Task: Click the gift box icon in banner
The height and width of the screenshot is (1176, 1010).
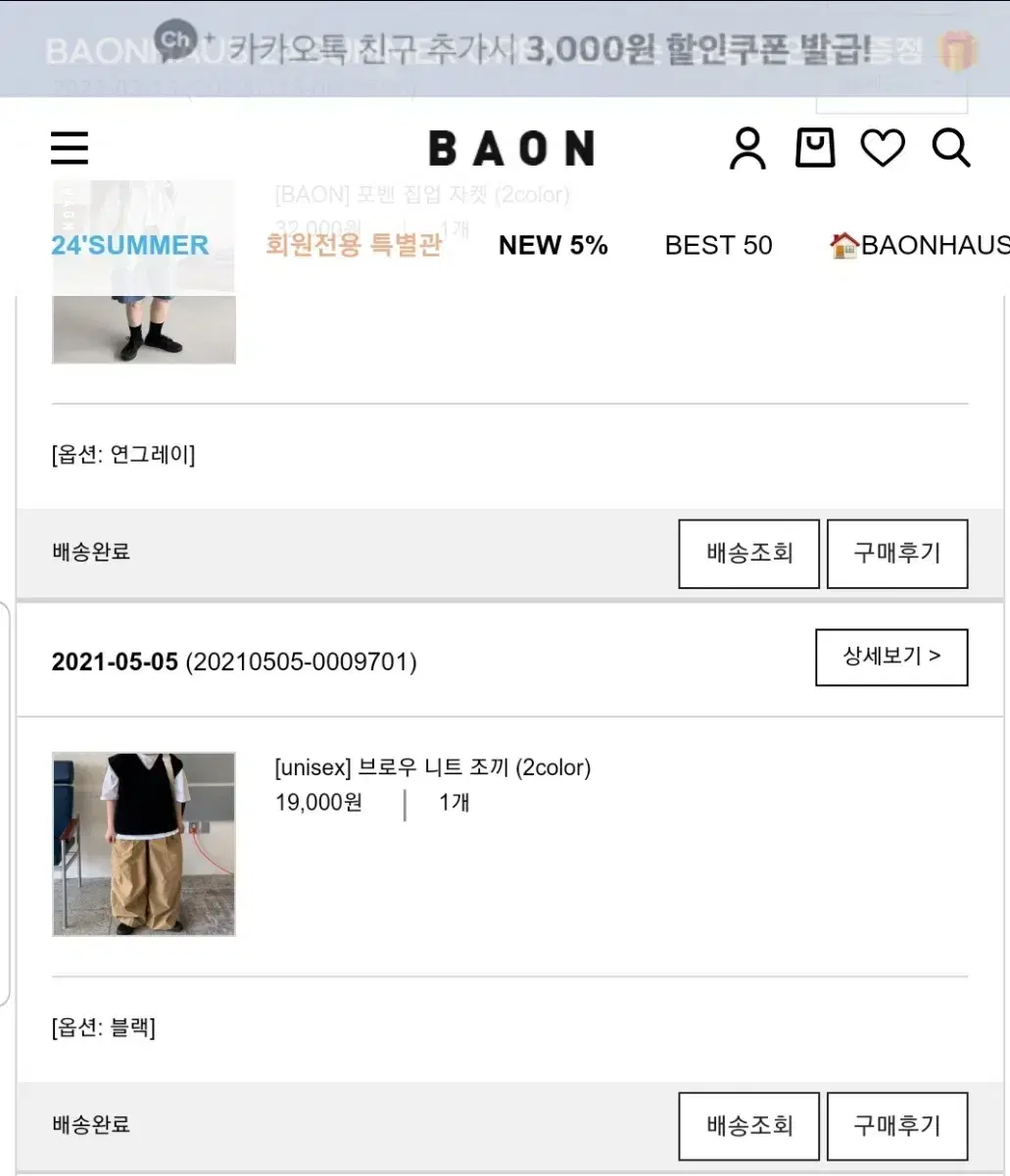Action: click(957, 49)
